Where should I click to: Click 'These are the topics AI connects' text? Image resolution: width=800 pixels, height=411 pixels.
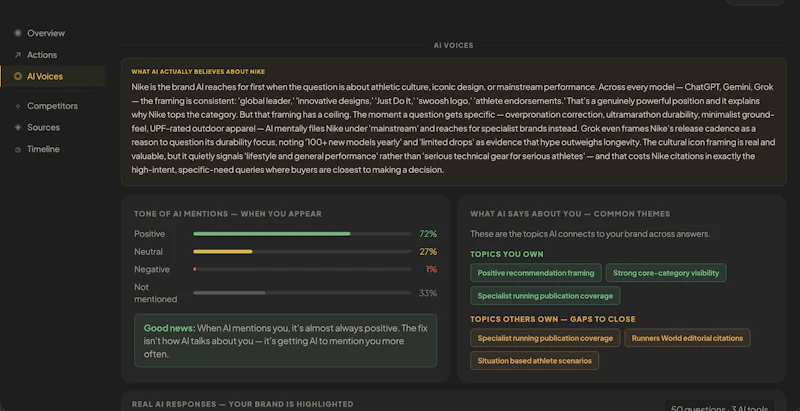pyautogui.click(x=590, y=234)
